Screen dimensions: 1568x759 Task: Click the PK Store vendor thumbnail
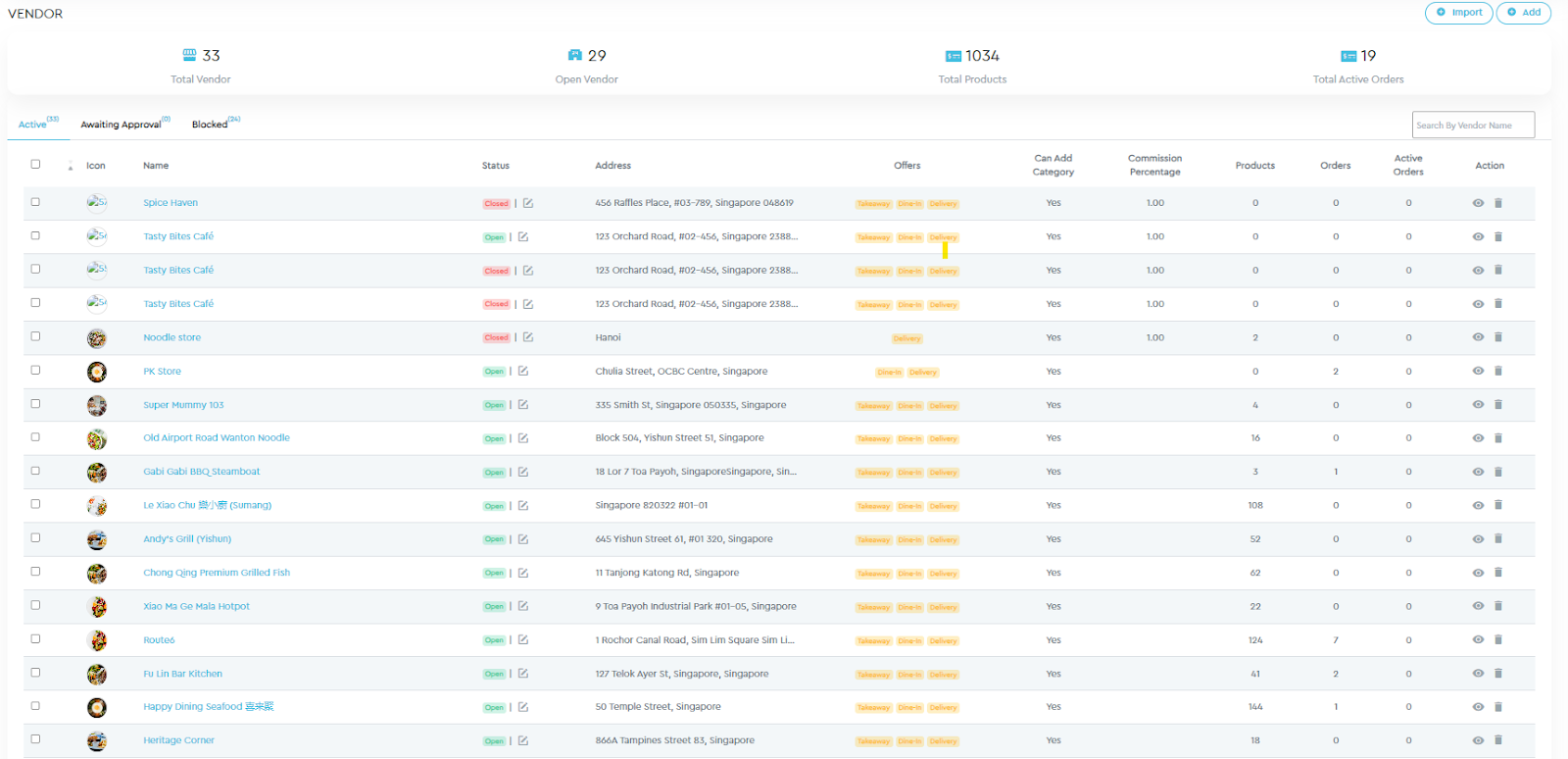pyautogui.click(x=96, y=372)
